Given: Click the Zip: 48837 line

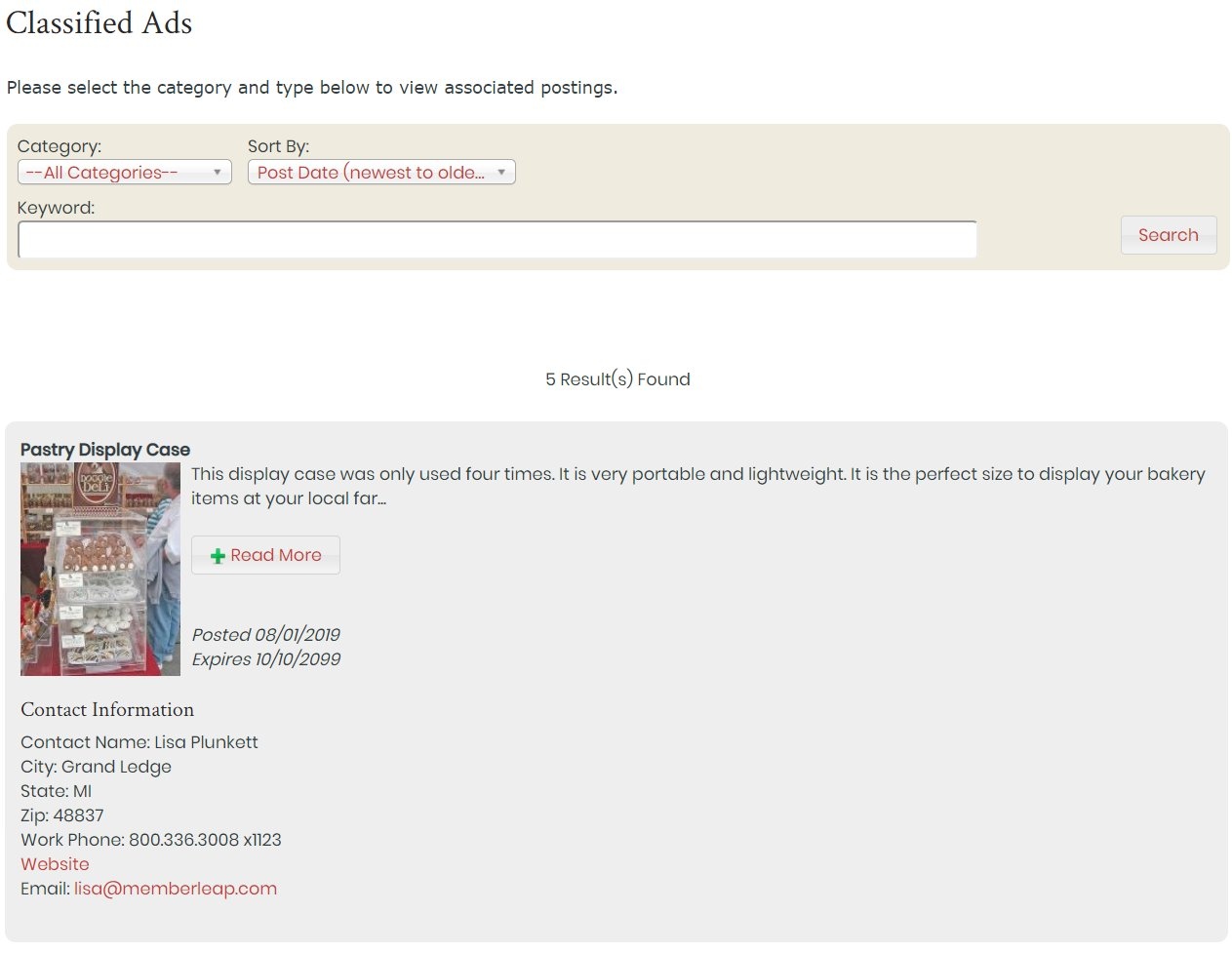Looking at the screenshot, I should pos(61,815).
